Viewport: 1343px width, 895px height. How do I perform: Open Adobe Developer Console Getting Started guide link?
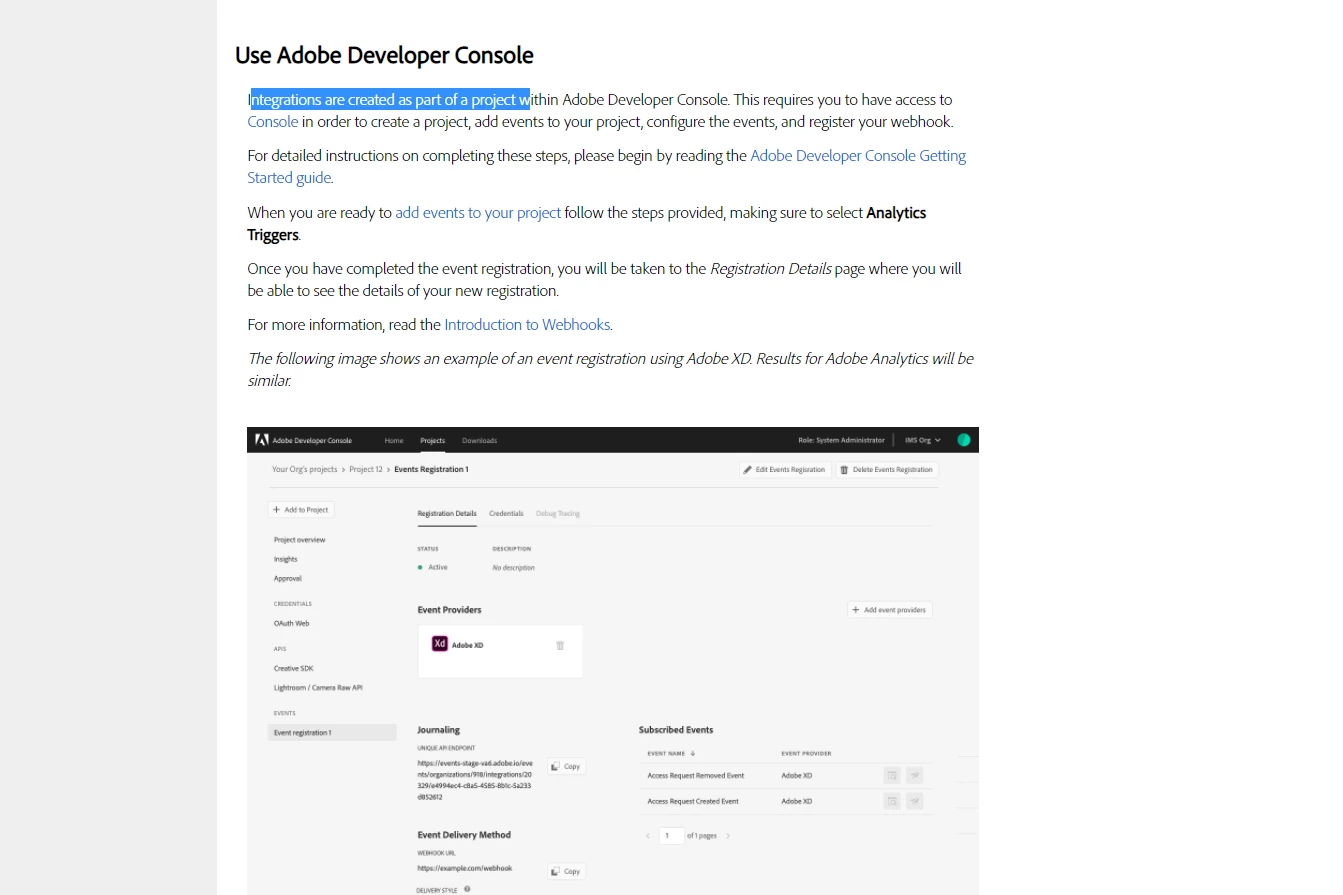607,167
